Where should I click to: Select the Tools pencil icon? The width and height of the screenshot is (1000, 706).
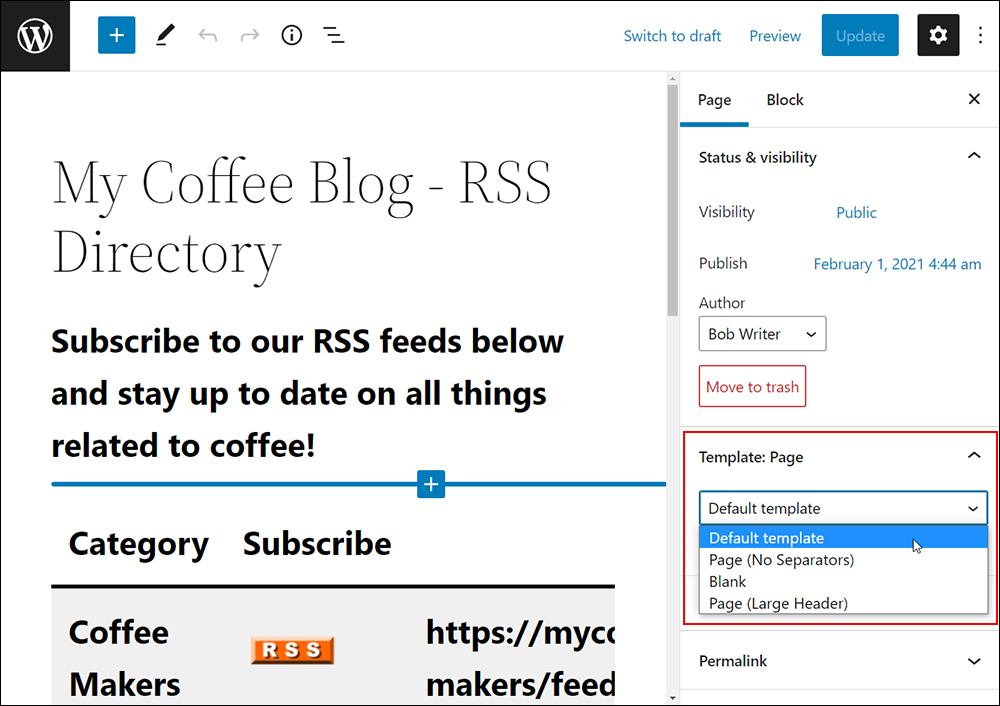(165, 35)
